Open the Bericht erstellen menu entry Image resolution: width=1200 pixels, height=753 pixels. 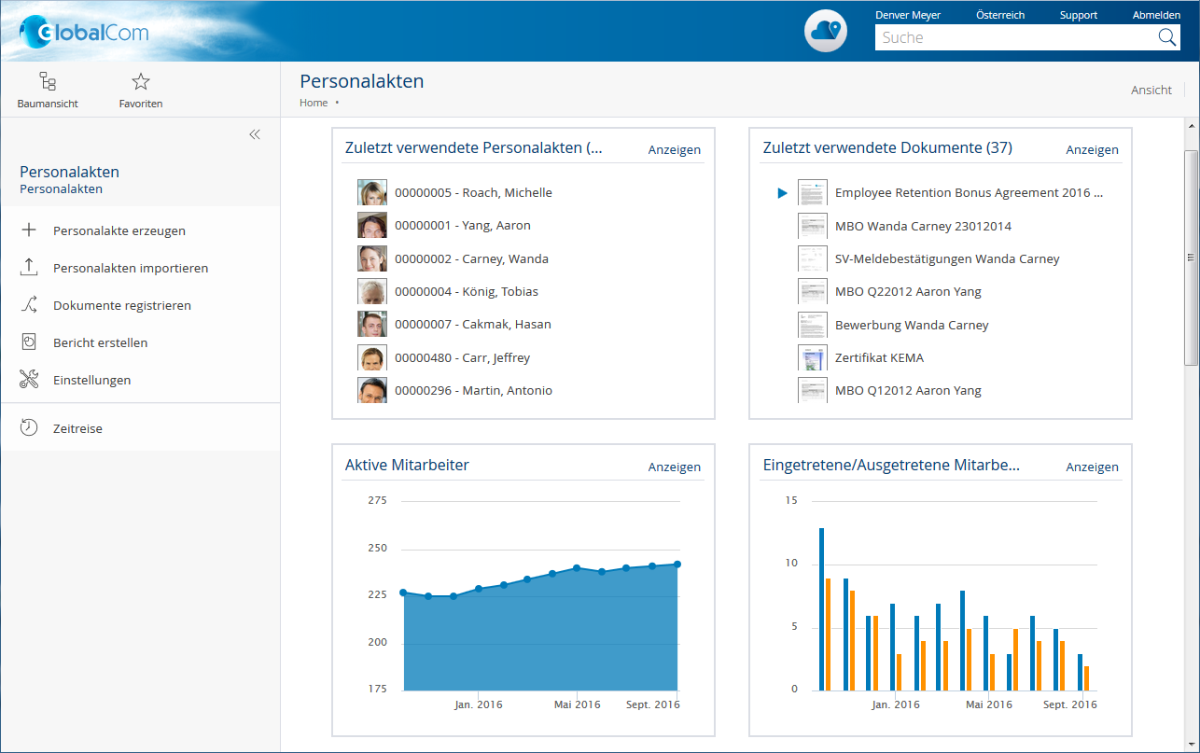pyautogui.click(x=100, y=343)
